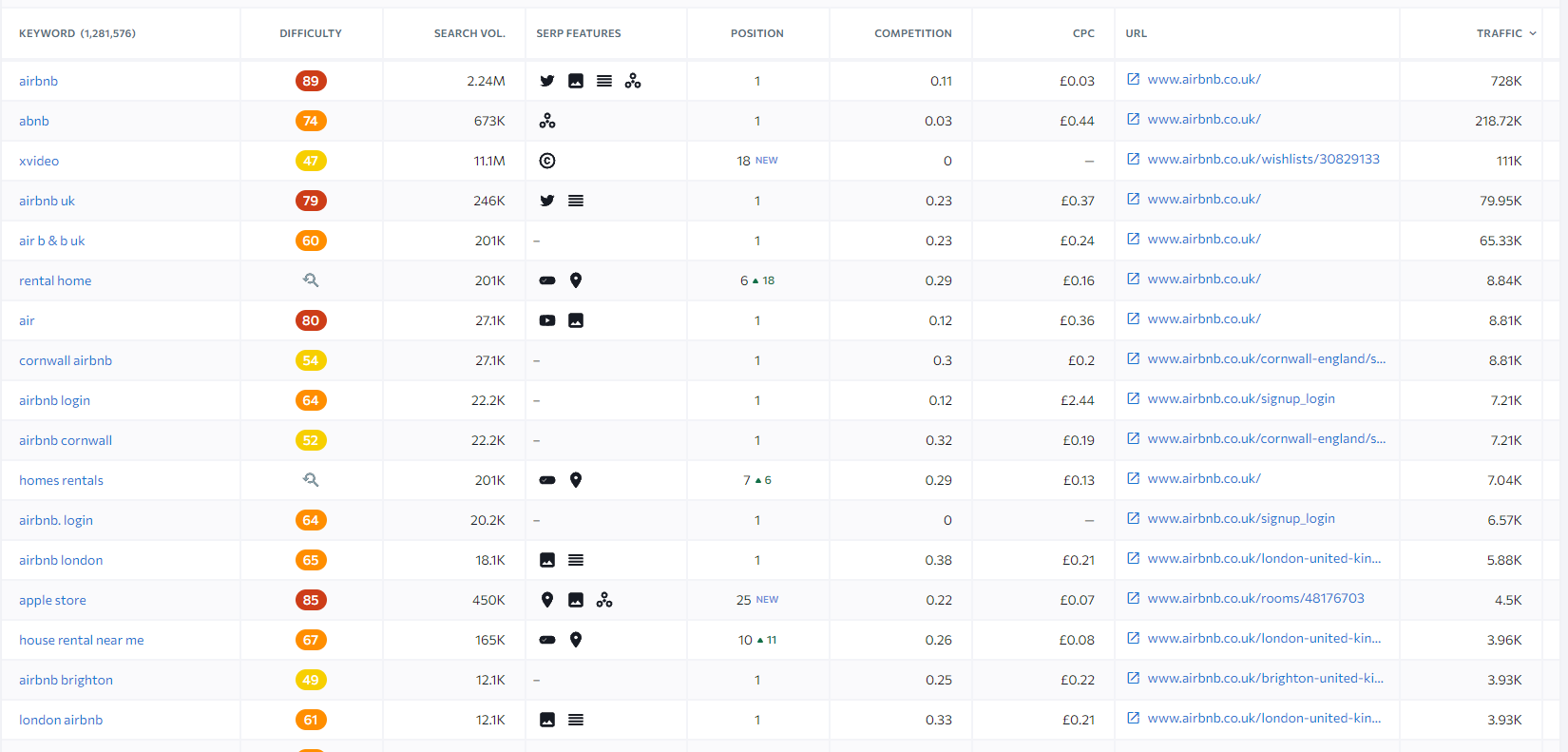Click the three-circle SERP icon in the 2.24M airbnb row
This screenshot has height=752, width=1568.
[x=633, y=81]
